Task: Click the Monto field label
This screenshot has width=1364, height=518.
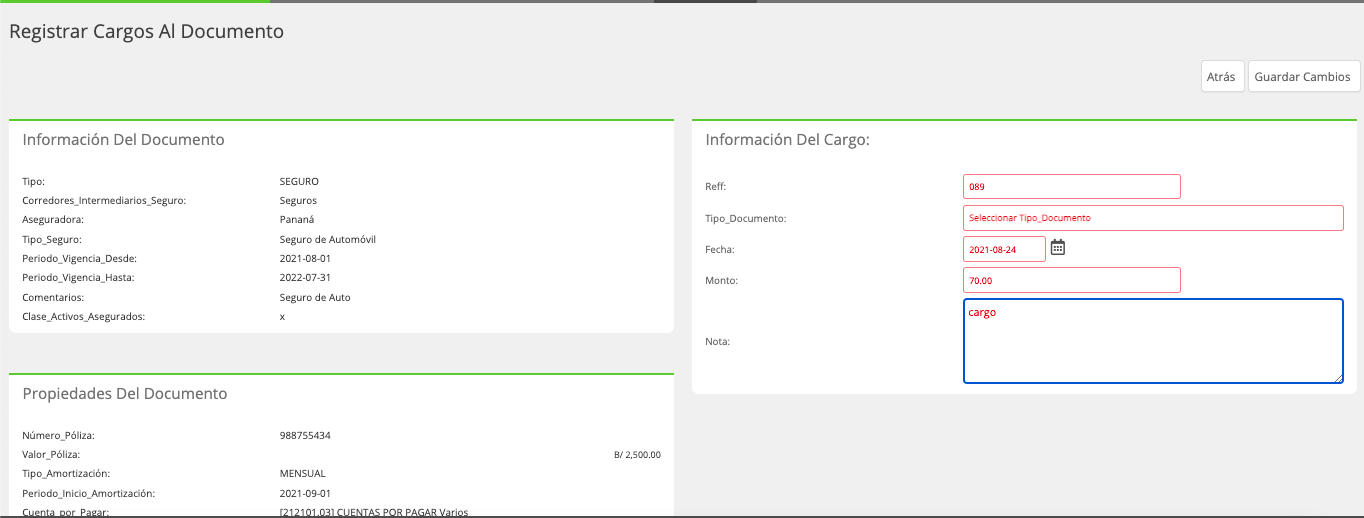Action: click(721, 281)
